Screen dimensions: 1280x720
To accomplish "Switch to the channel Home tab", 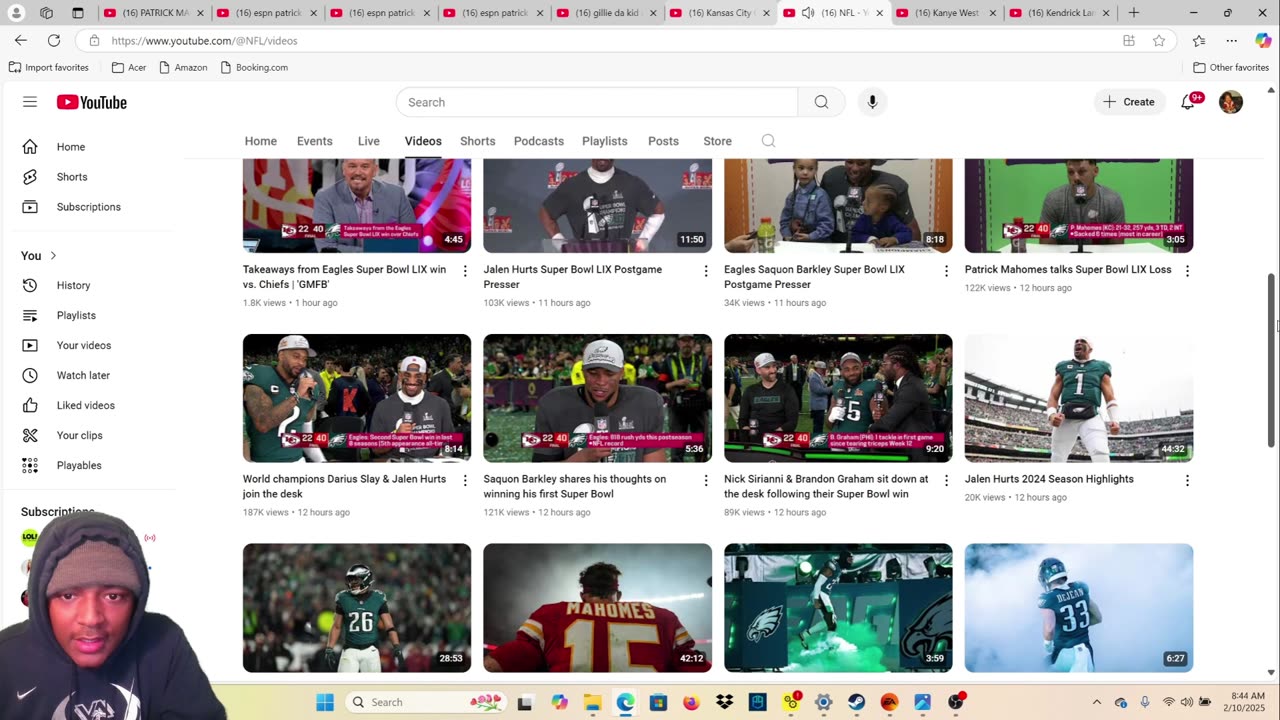I will 261,141.
